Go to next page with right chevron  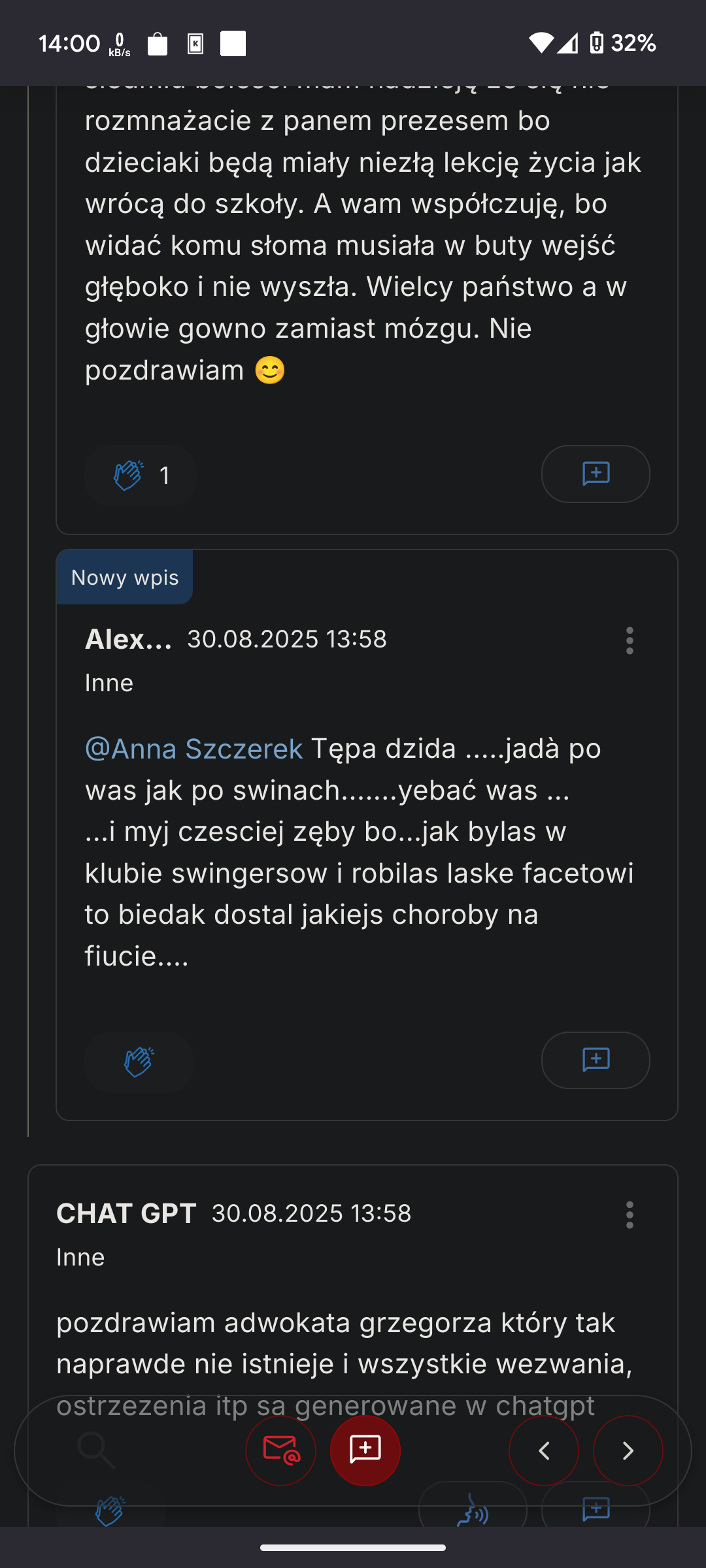628,1450
